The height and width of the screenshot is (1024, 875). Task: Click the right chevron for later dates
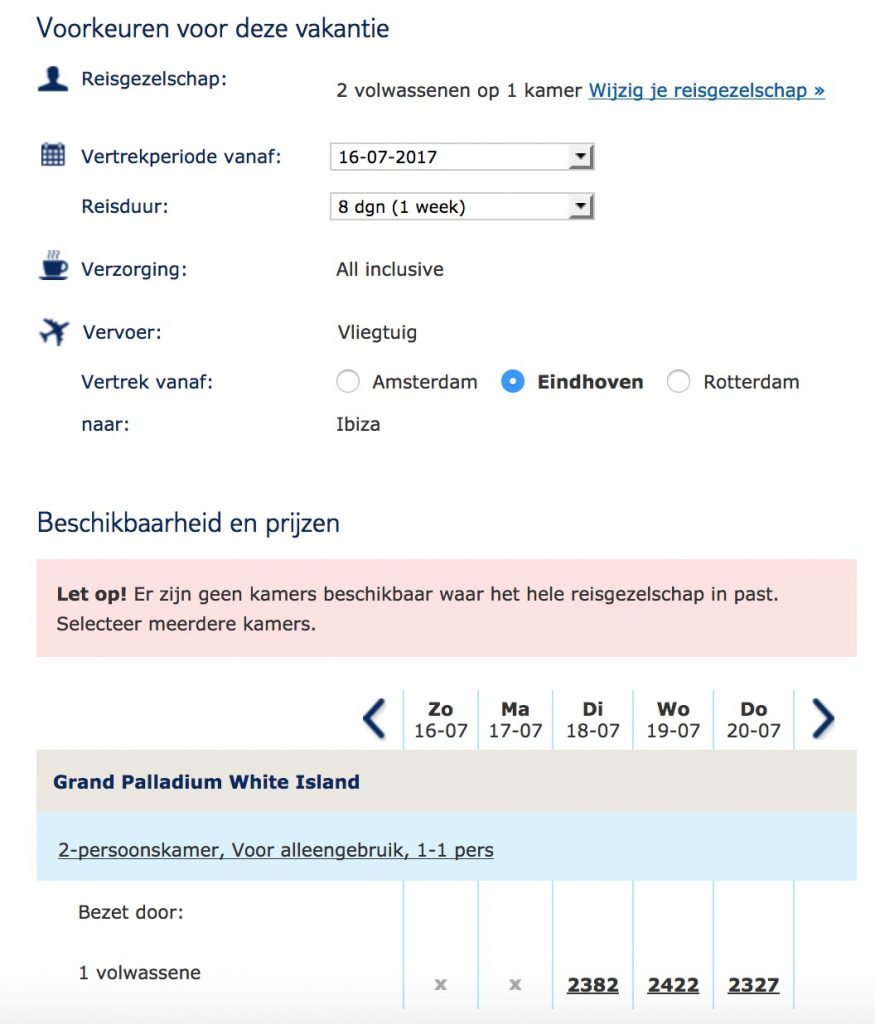[x=822, y=718]
